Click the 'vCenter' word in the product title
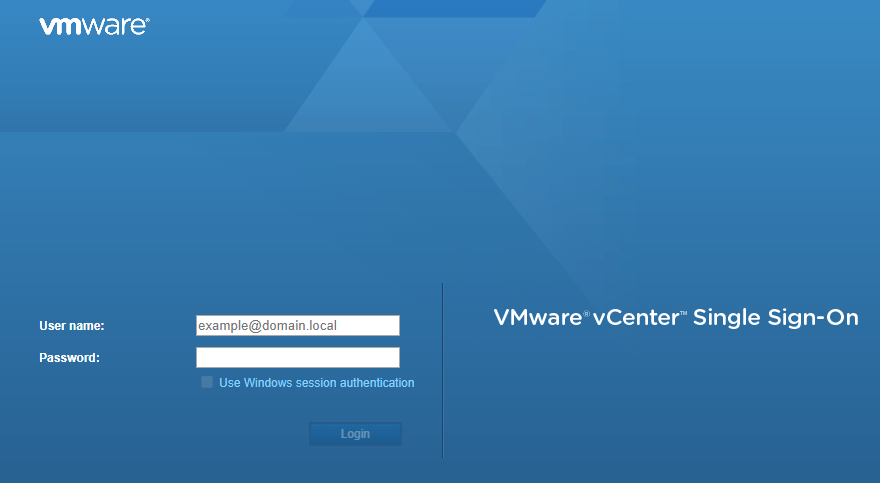 [635, 318]
